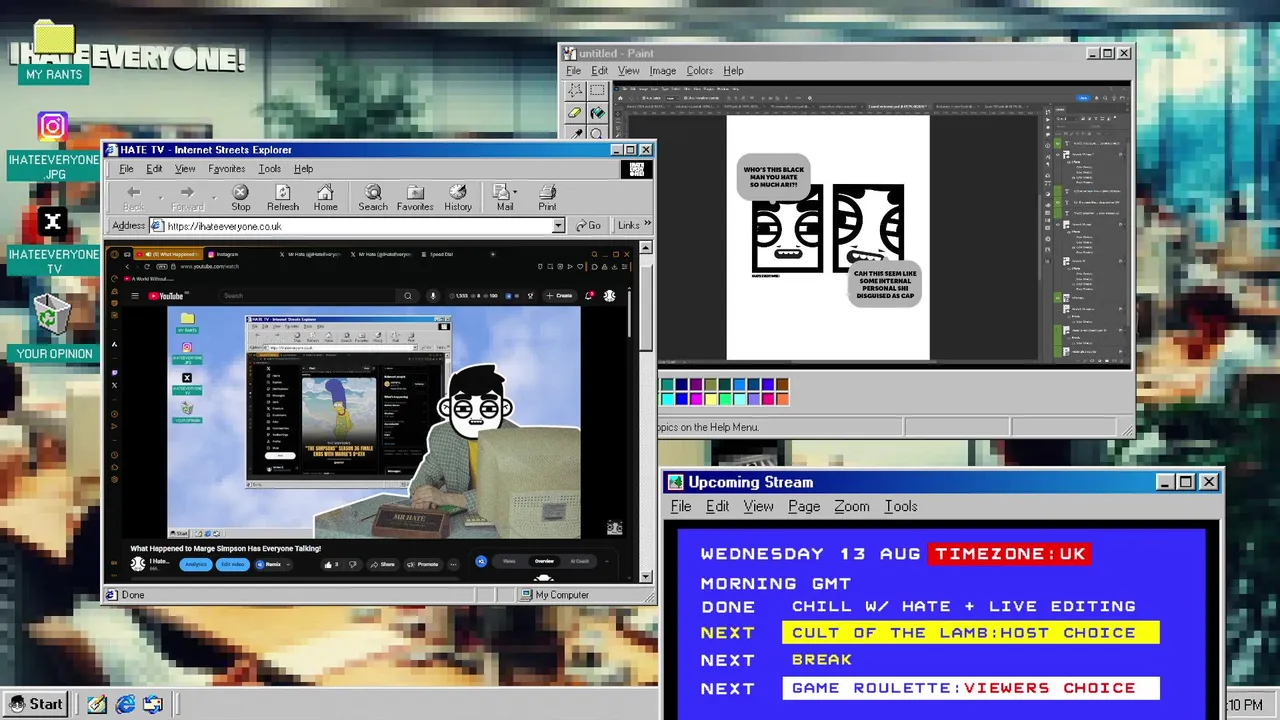Click the YouTube notifications bell
The image size is (1280, 720).
pyautogui.click(x=589, y=296)
